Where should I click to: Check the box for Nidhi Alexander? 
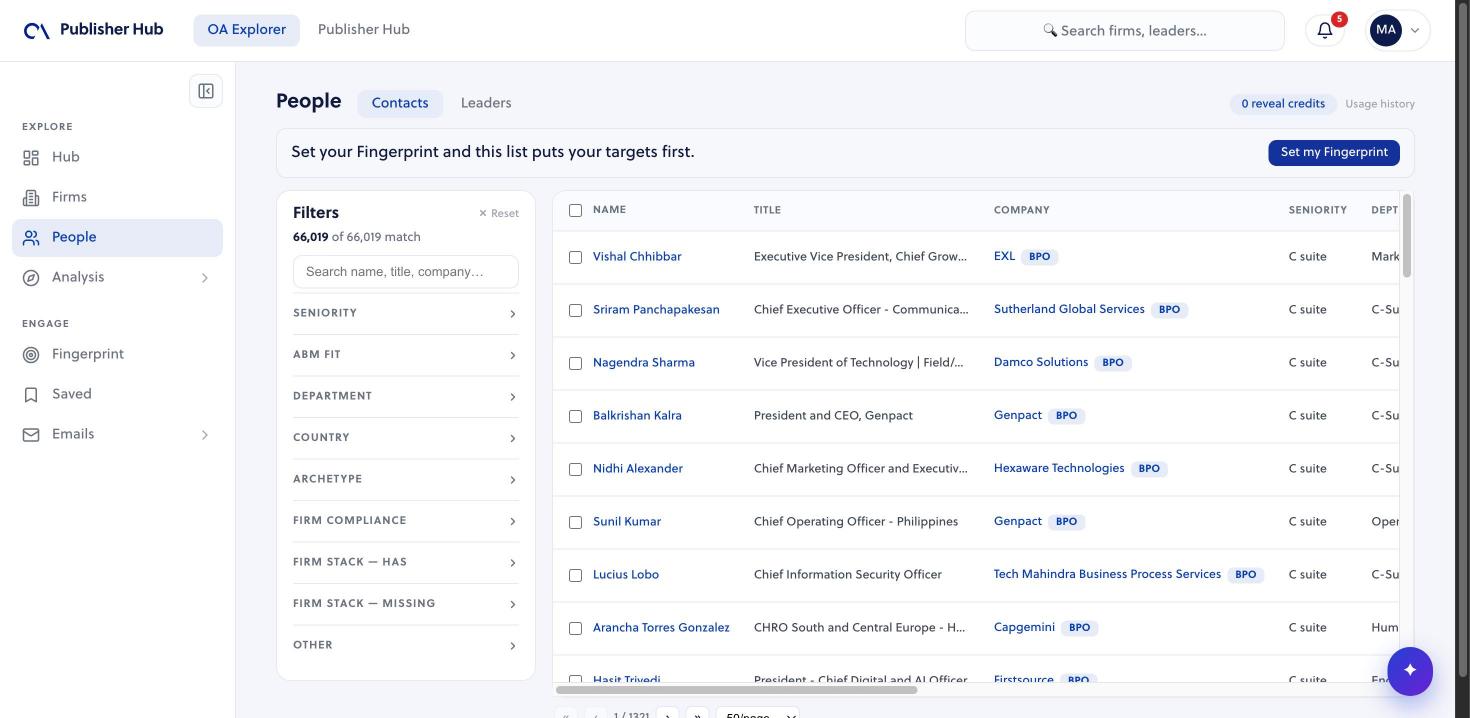pyautogui.click(x=575, y=469)
